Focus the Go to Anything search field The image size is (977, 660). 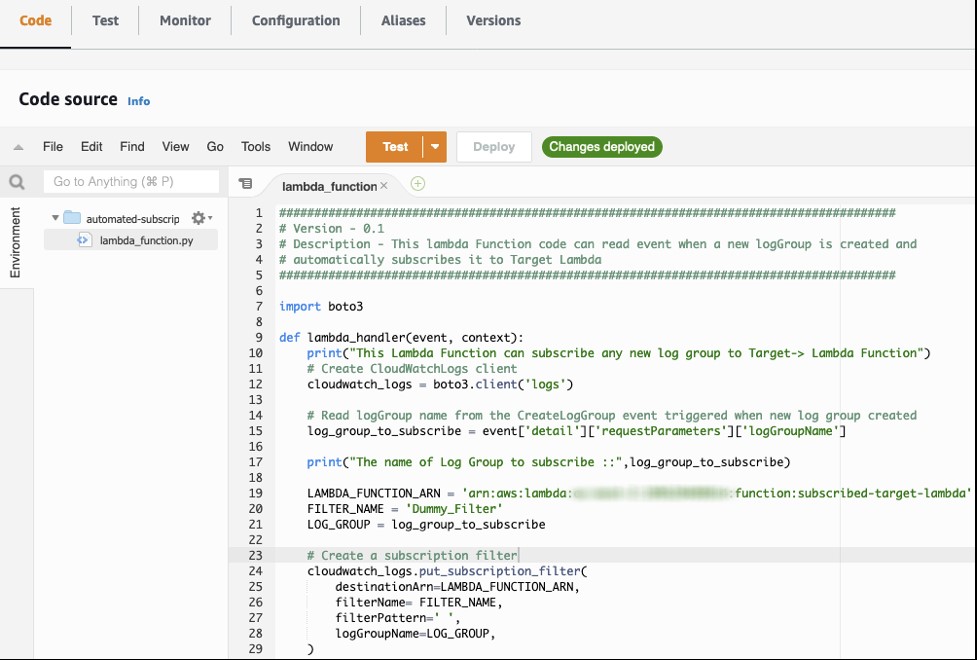click(131, 182)
